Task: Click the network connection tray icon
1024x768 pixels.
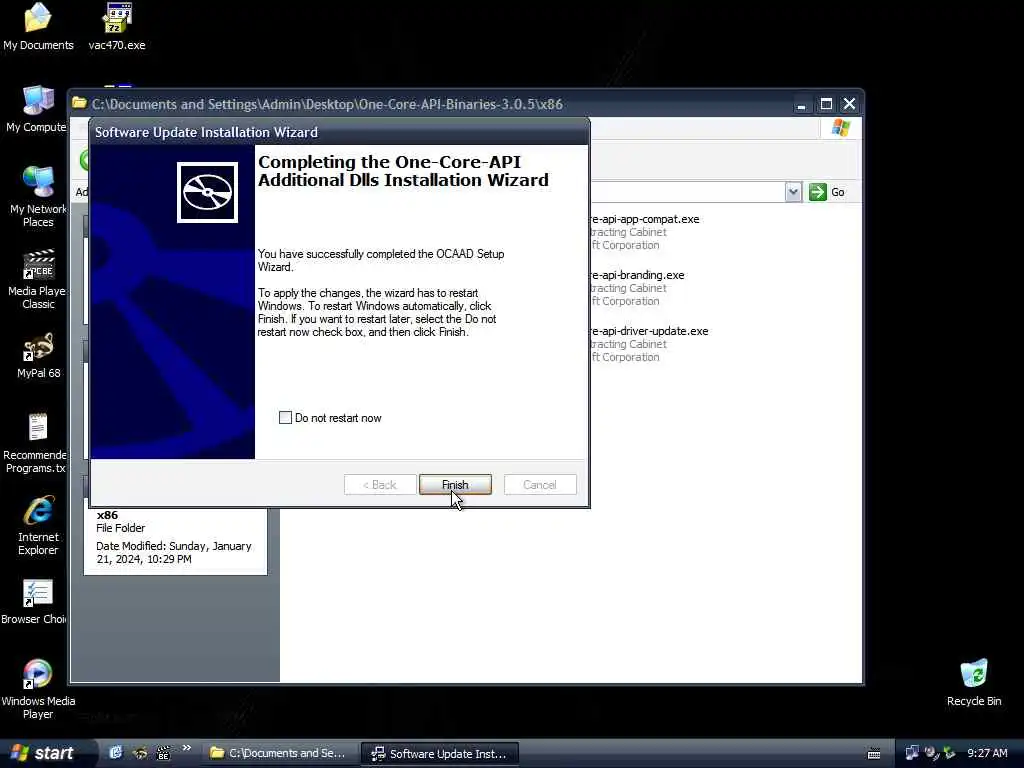Action: coord(912,753)
